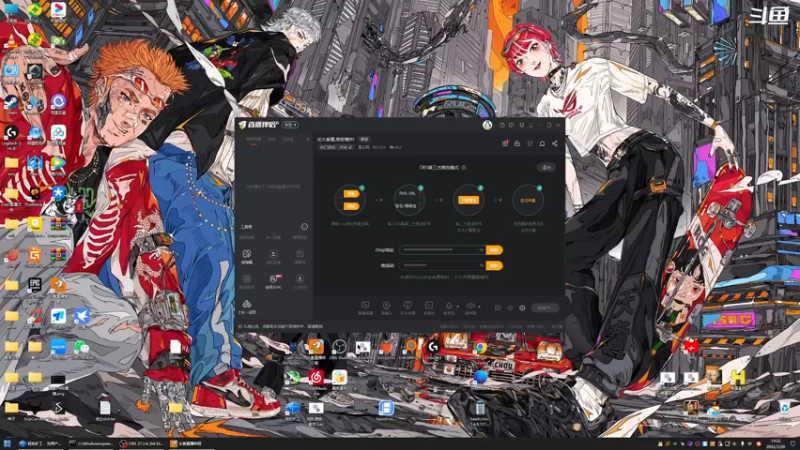
Task: Toggle the eye preview icon in bottom toolbar
Action: pyautogui.click(x=510, y=308)
